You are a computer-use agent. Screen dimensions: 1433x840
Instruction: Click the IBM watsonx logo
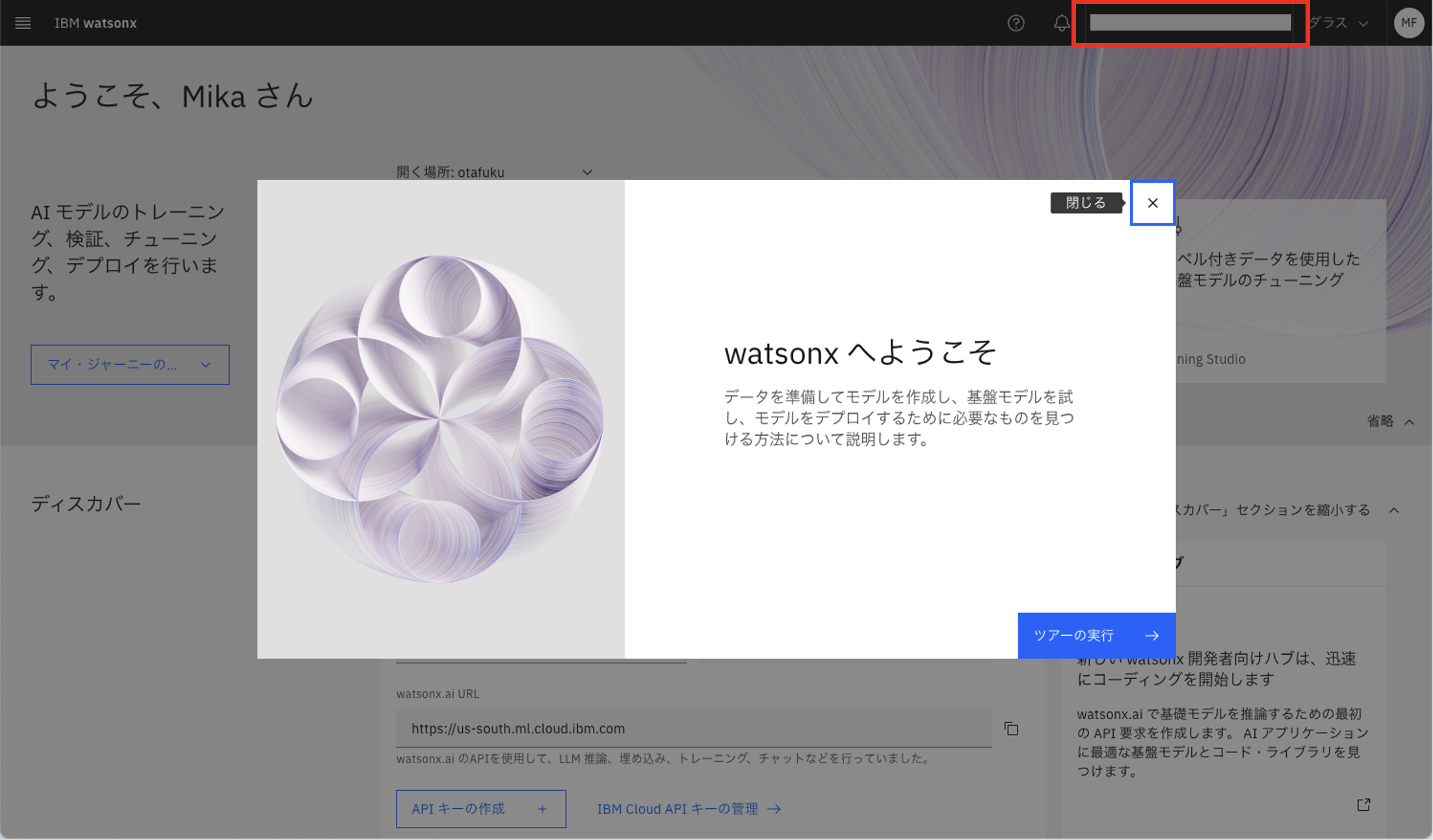coord(96,23)
